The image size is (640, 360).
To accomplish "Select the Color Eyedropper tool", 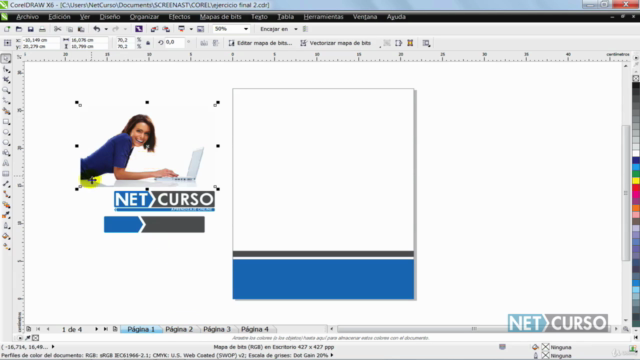I will [6, 216].
